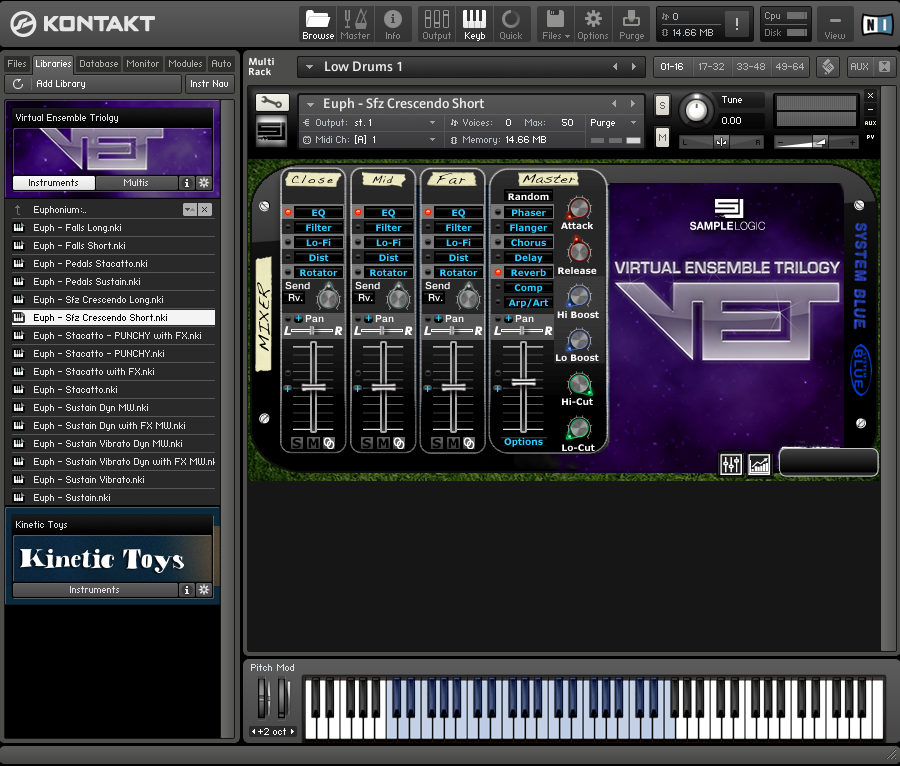
Task: Open the Master Options link
Action: pyautogui.click(x=523, y=442)
